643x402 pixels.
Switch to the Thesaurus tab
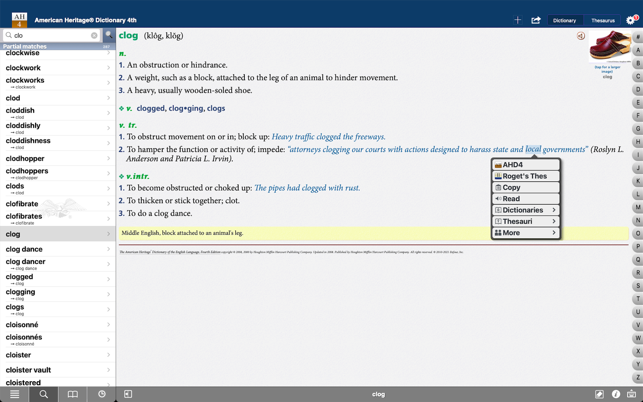602,20
